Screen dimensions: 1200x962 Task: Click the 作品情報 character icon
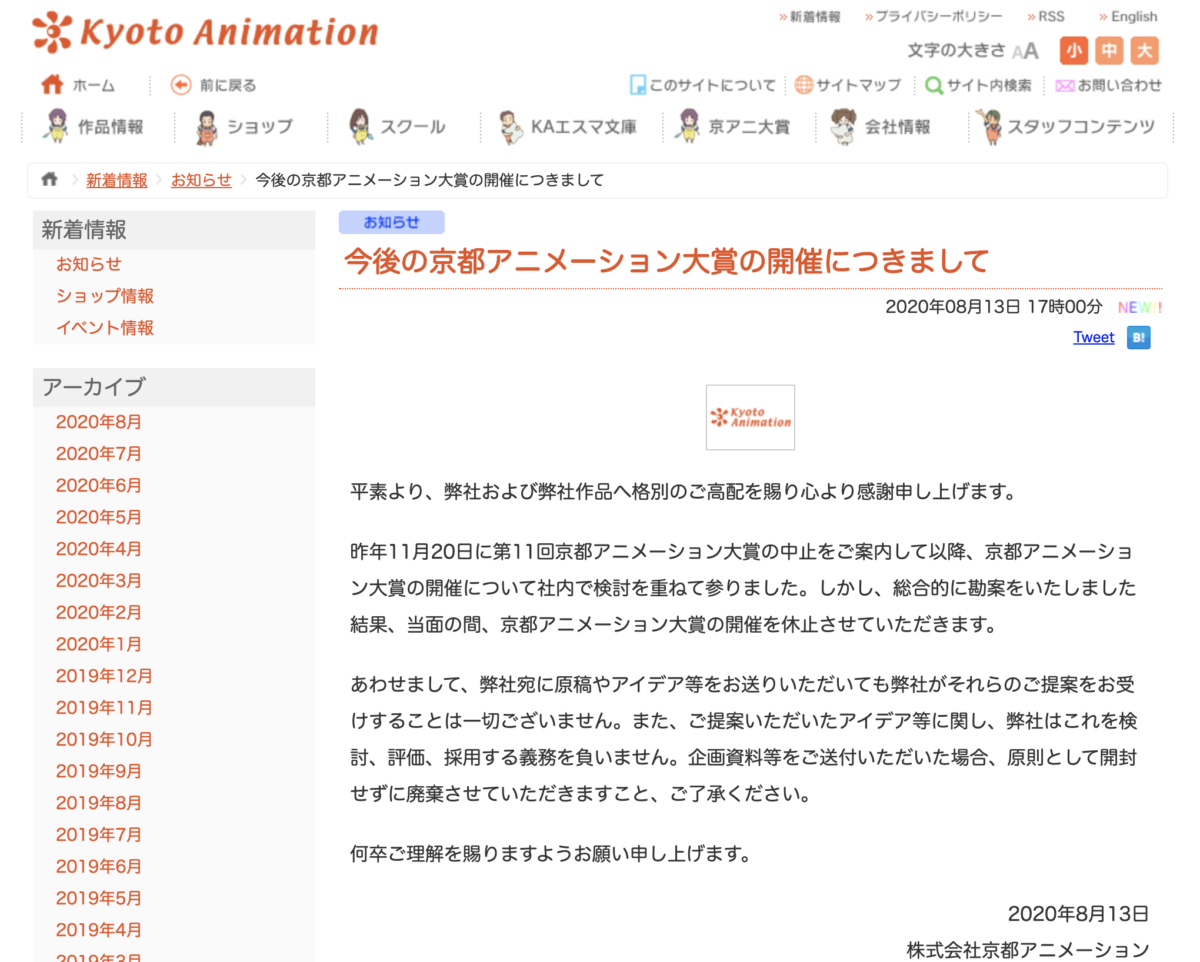[x=55, y=126]
